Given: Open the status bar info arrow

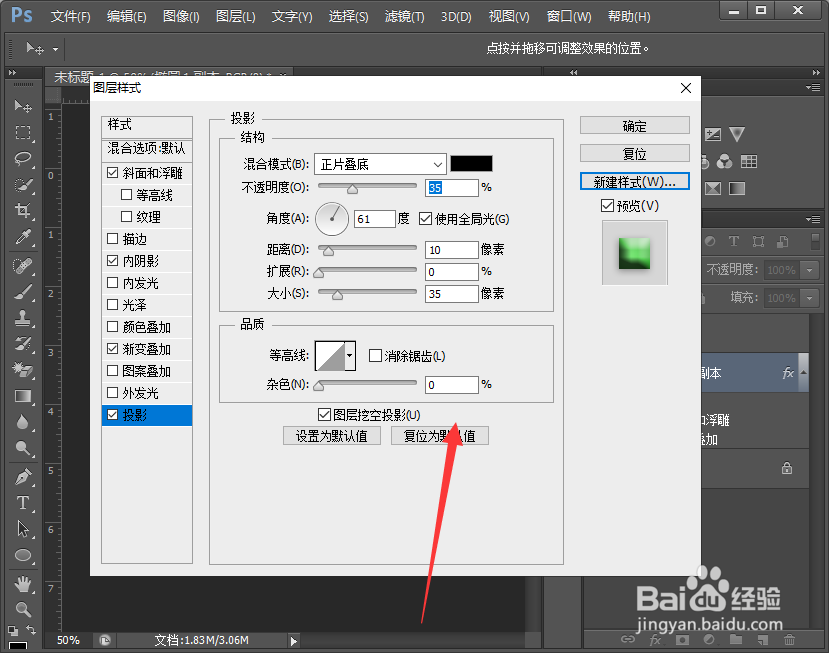Looking at the screenshot, I should point(293,641).
